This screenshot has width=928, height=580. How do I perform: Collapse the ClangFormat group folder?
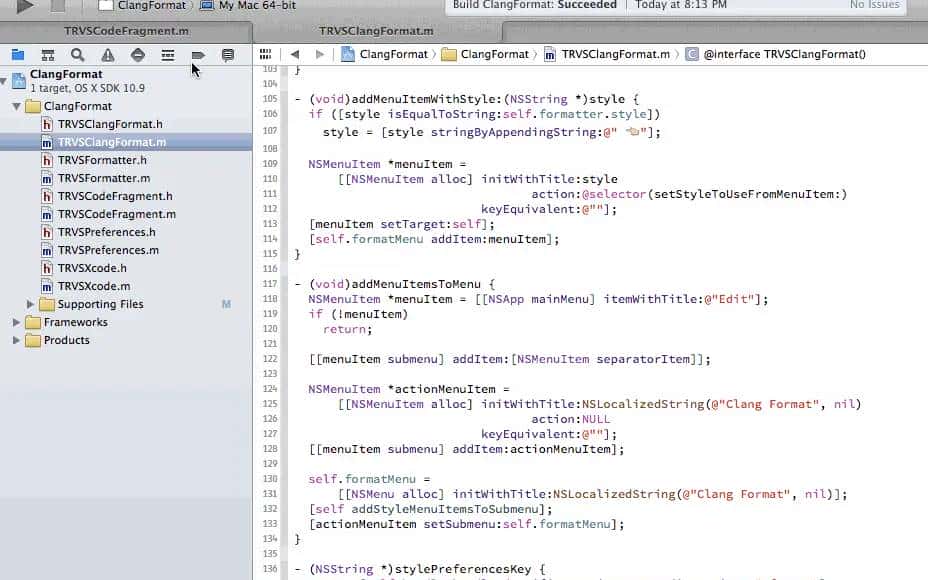click(x=17, y=106)
